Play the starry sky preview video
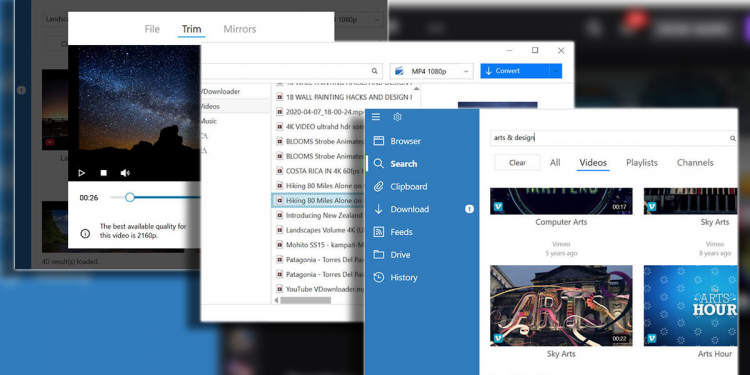The height and width of the screenshot is (375, 750). pos(81,173)
